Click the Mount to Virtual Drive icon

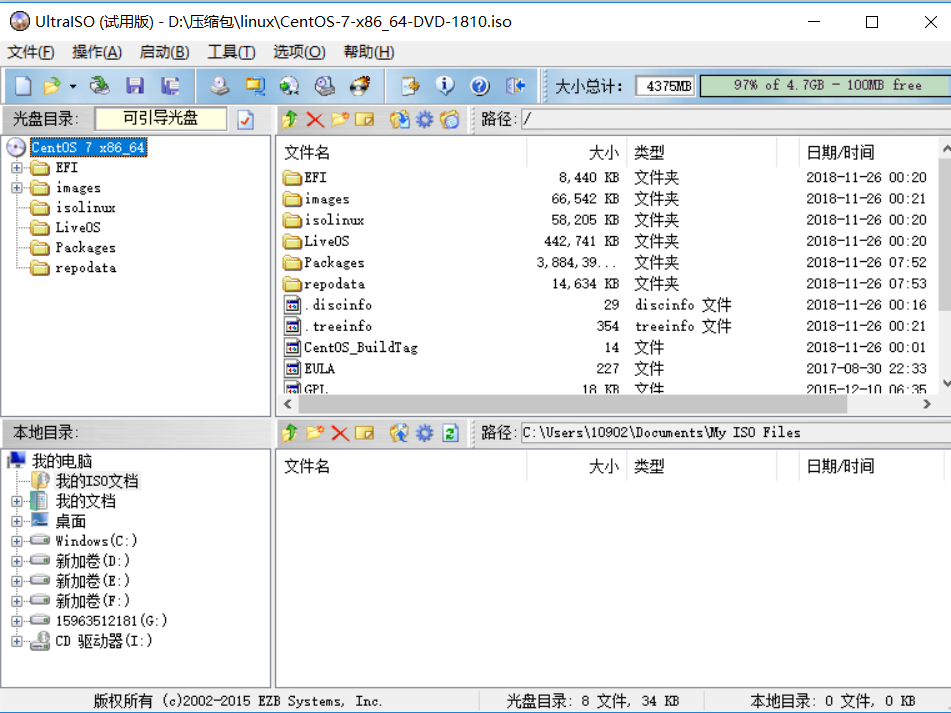click(x=325, y=85)
